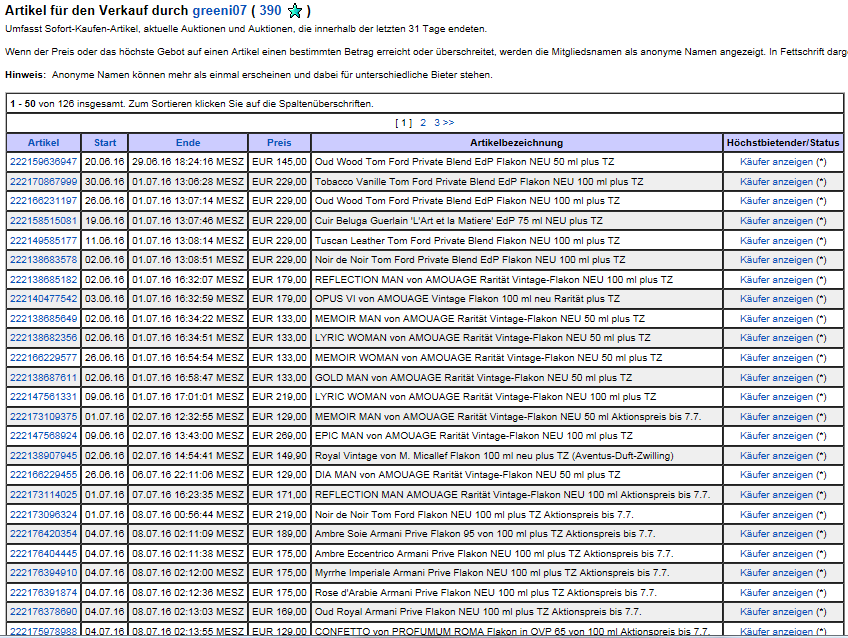Open item number 222170867999
The image size is (848, 638).
(x=44, y=182)
